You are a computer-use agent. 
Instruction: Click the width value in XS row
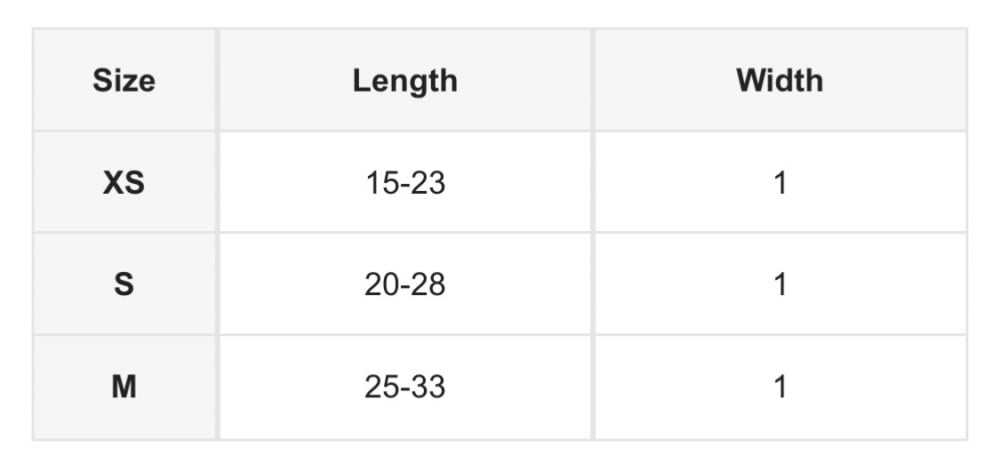point(780,183)
